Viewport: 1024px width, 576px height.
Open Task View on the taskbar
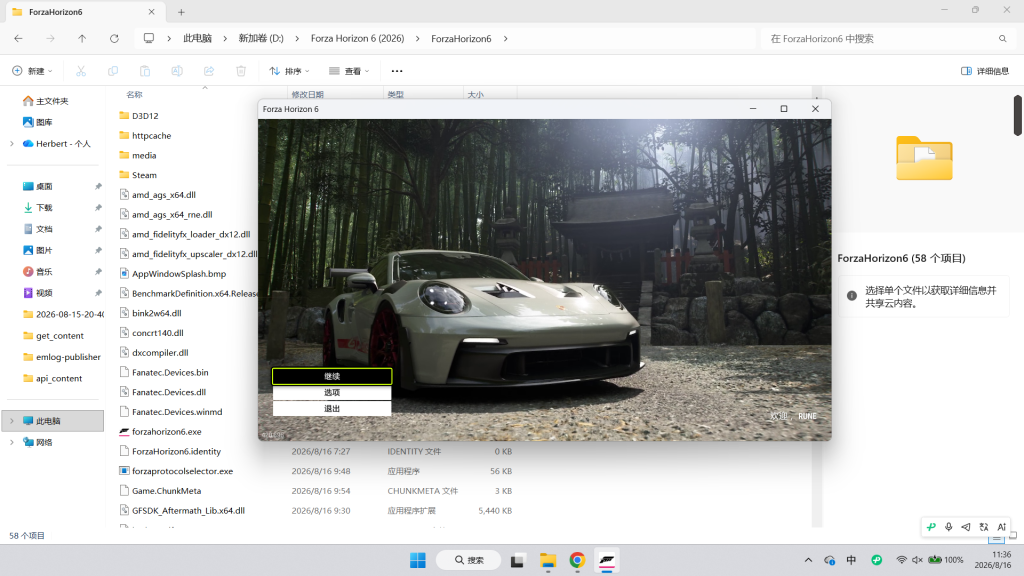[517, 560]
